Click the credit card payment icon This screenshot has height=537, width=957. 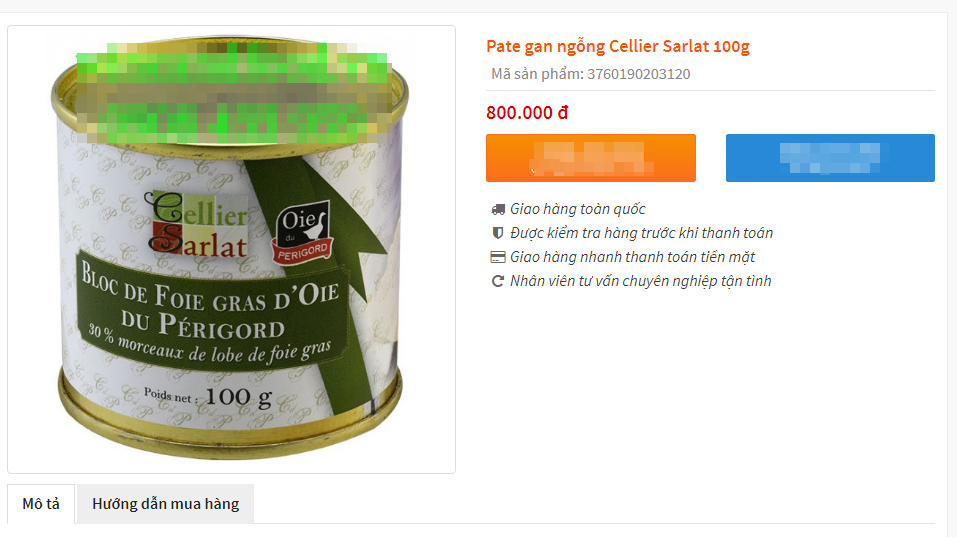pos(498,257)
